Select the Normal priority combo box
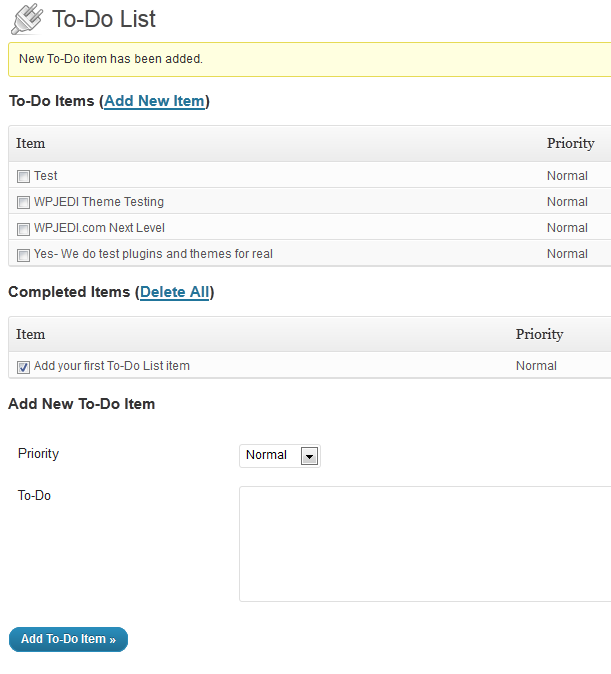Screen dimensions: 611x674 pyautogui.click(x=280, y=456)
